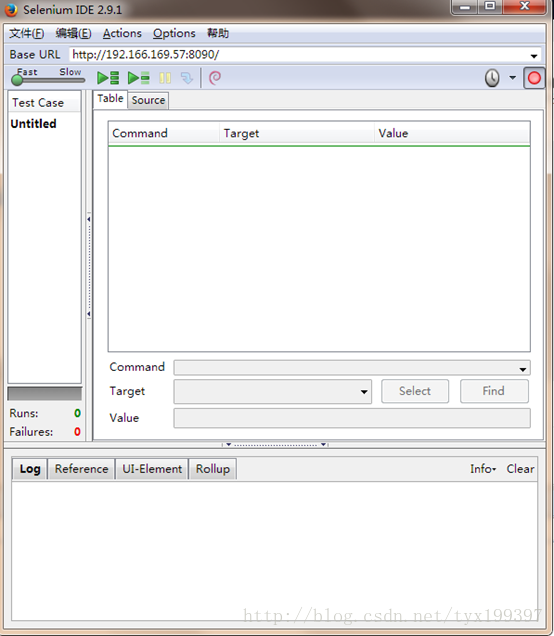Close the Selenium IDE window

525,7
